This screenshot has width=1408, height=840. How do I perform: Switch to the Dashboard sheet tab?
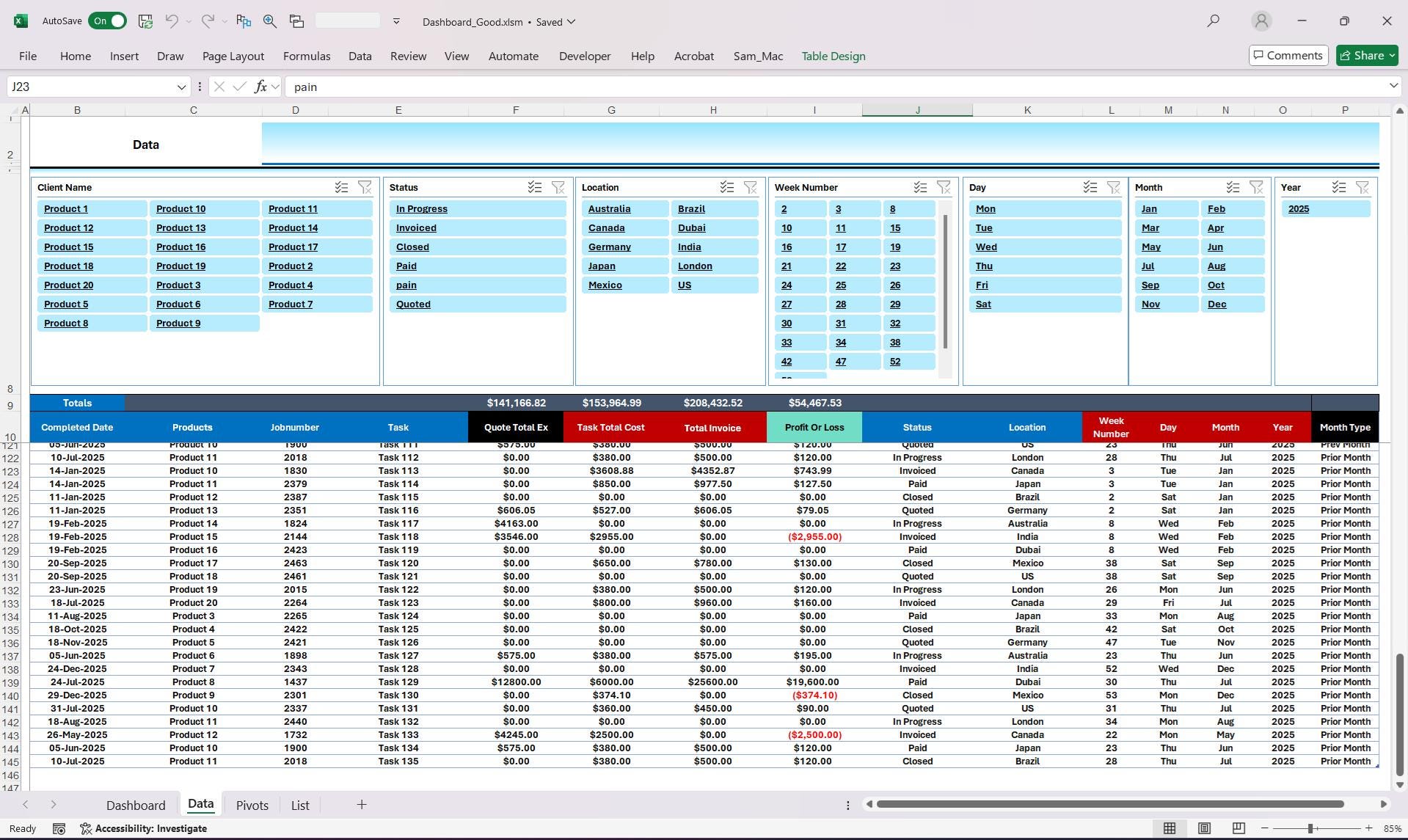tap(136, 805)
